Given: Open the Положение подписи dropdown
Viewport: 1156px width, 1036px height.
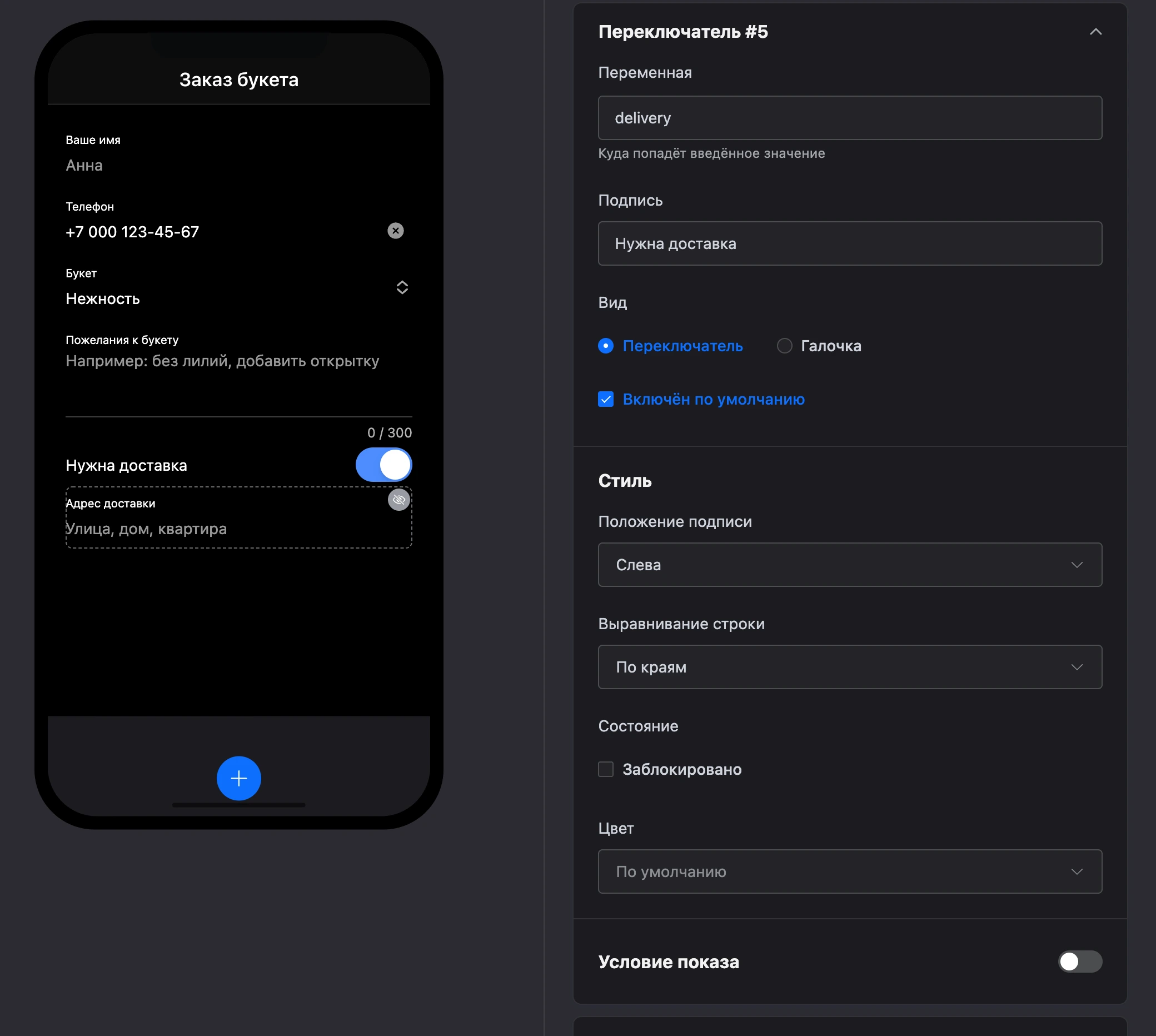Looking at the screenshot, I should point(850,565).
